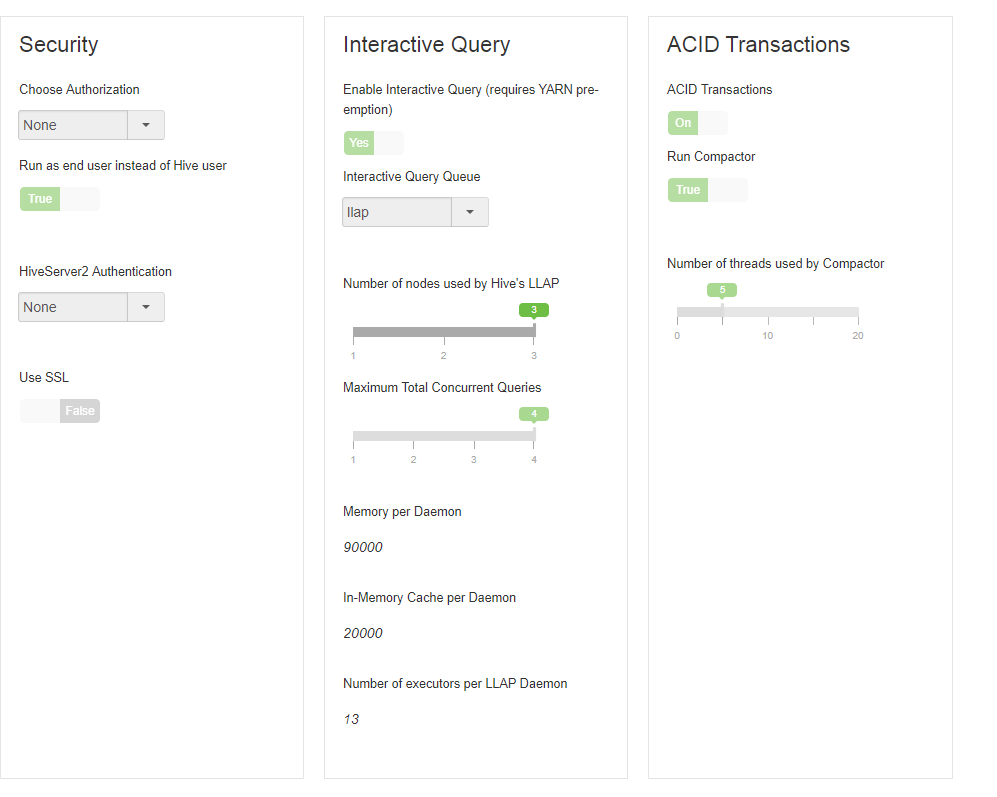The width and height of the screenshot is (997, 797).
Task: Toggle the Run Compactor switch
Action: tap(707, 190)
